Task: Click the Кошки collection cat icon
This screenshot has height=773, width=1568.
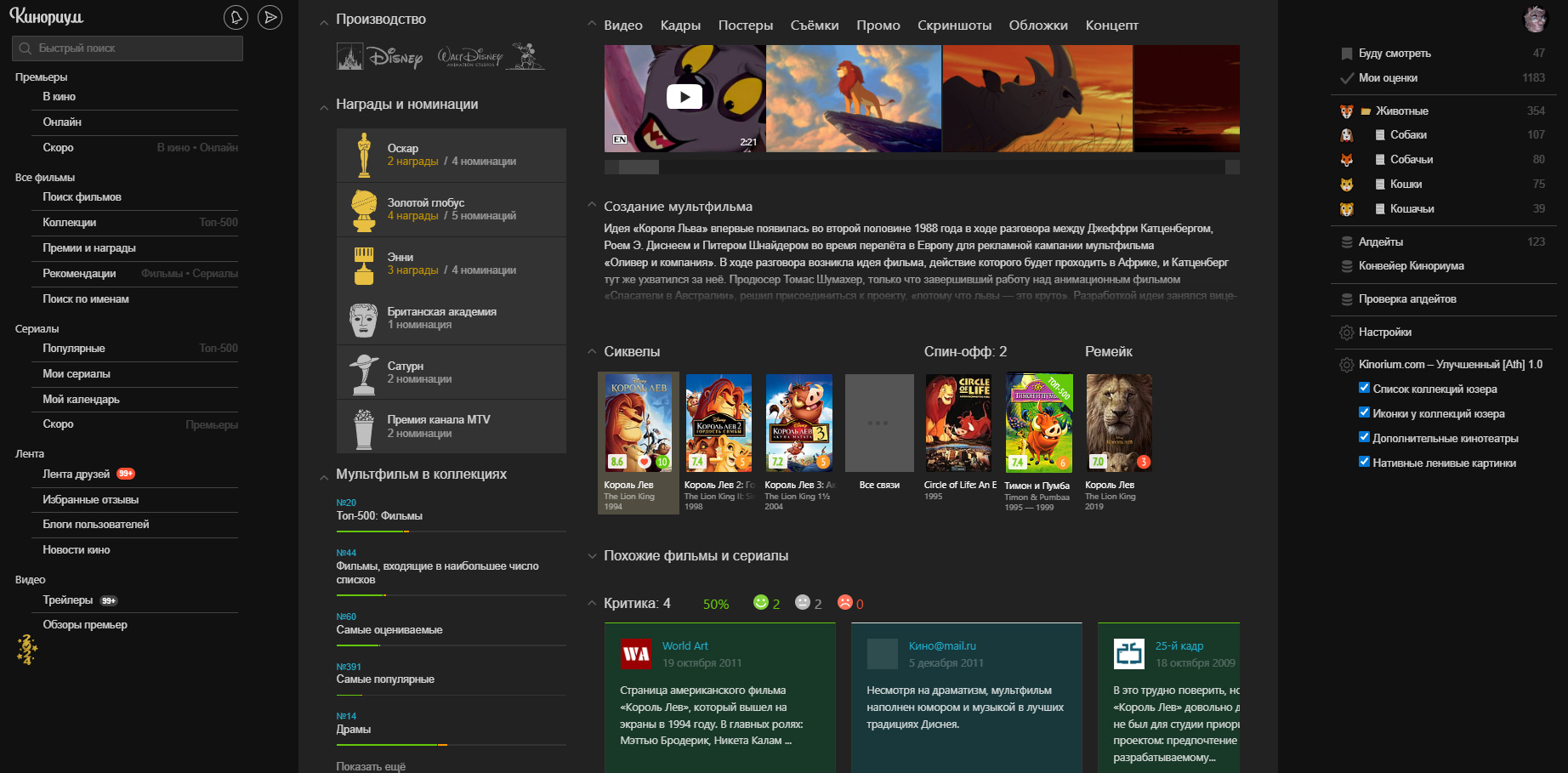Action: pos(1347,185)
